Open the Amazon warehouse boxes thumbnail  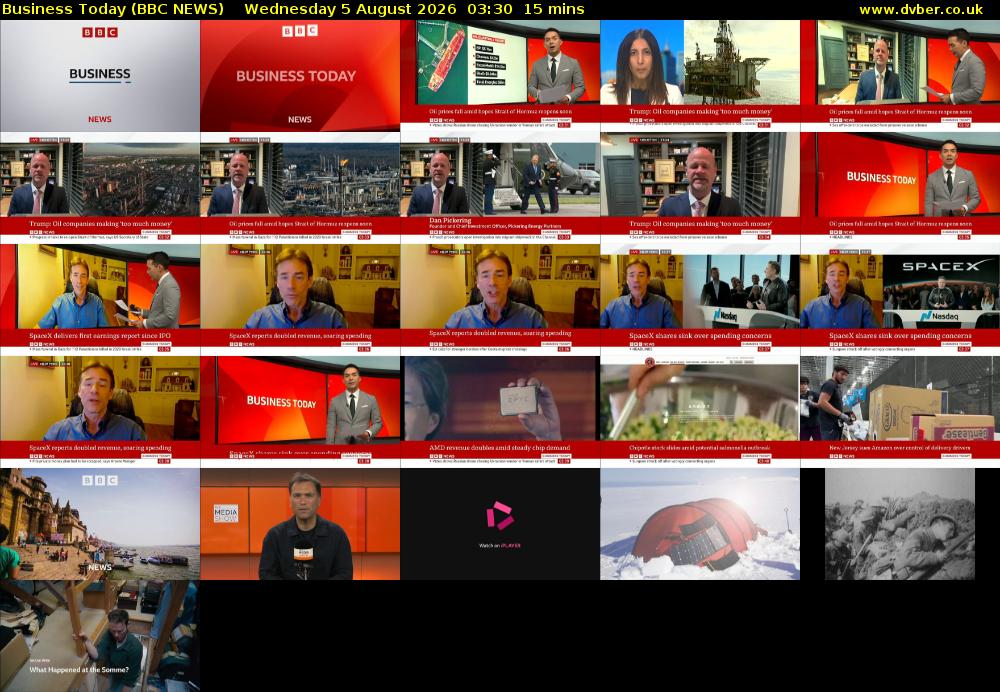(x=900, y=412)
